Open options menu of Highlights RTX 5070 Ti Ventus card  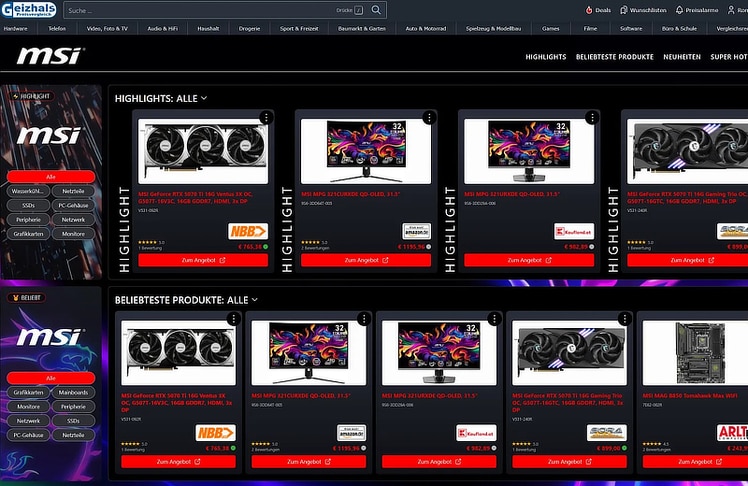click(266, 117)
